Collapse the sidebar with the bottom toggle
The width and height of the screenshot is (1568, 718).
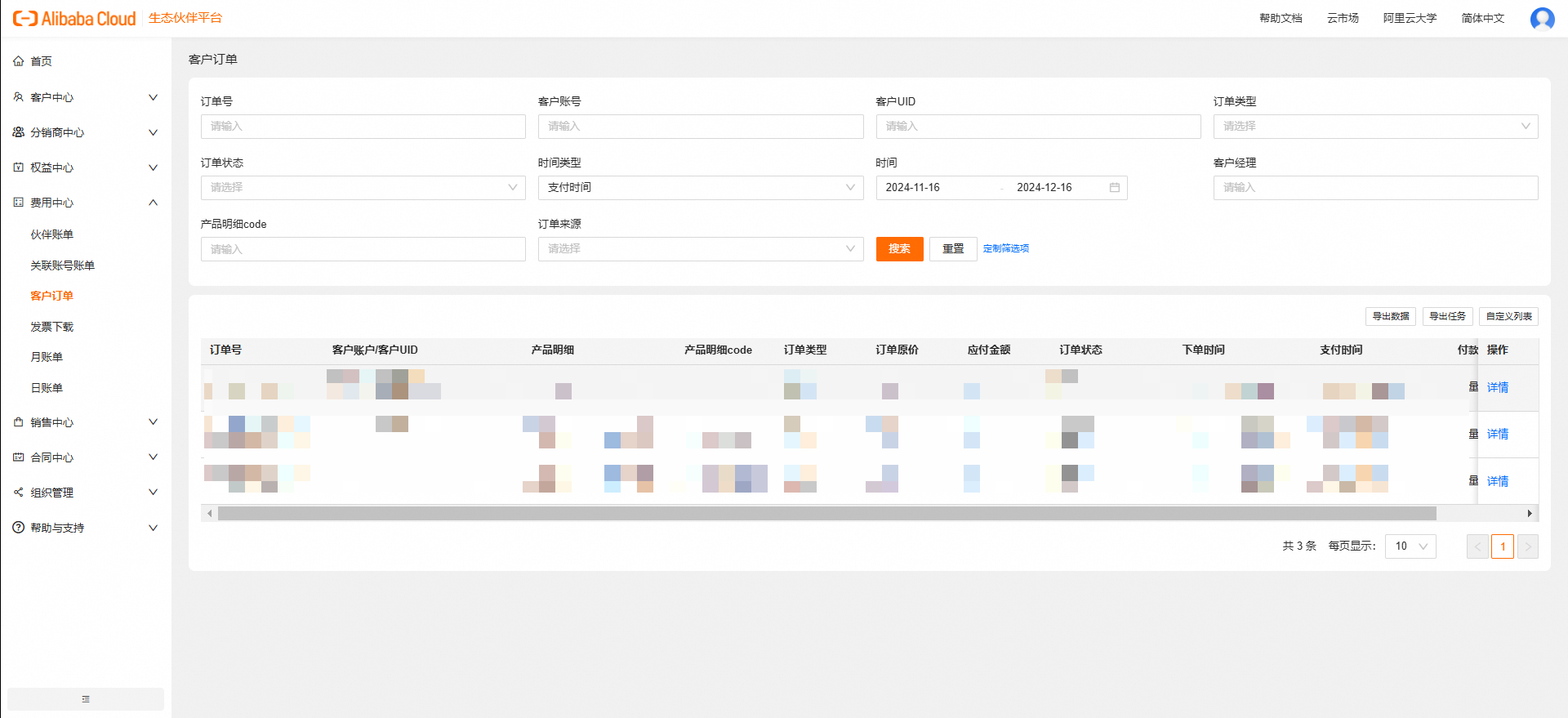click(x=86, y=699)
